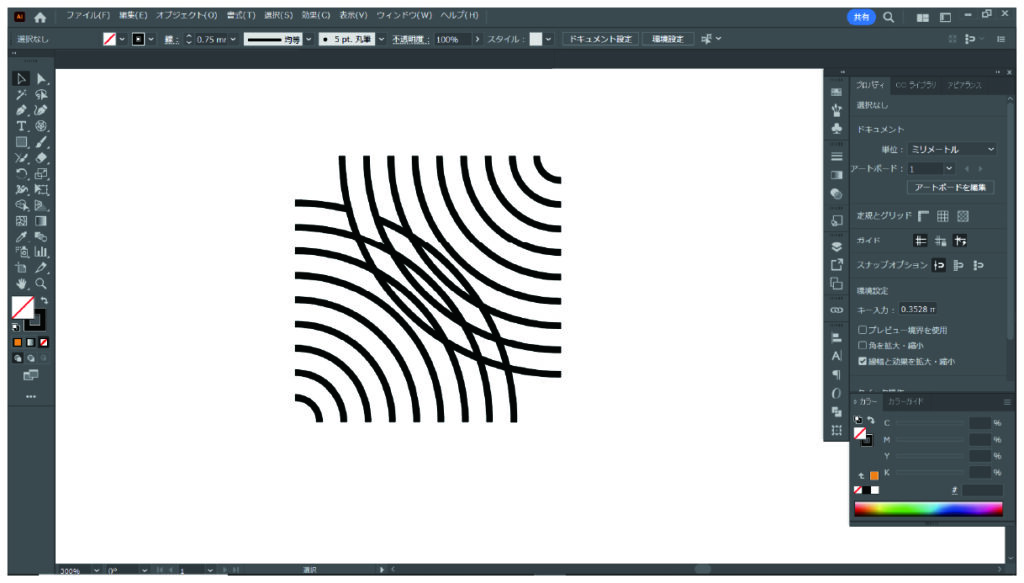Select the Direct Selection tool

tap(41, 79)
